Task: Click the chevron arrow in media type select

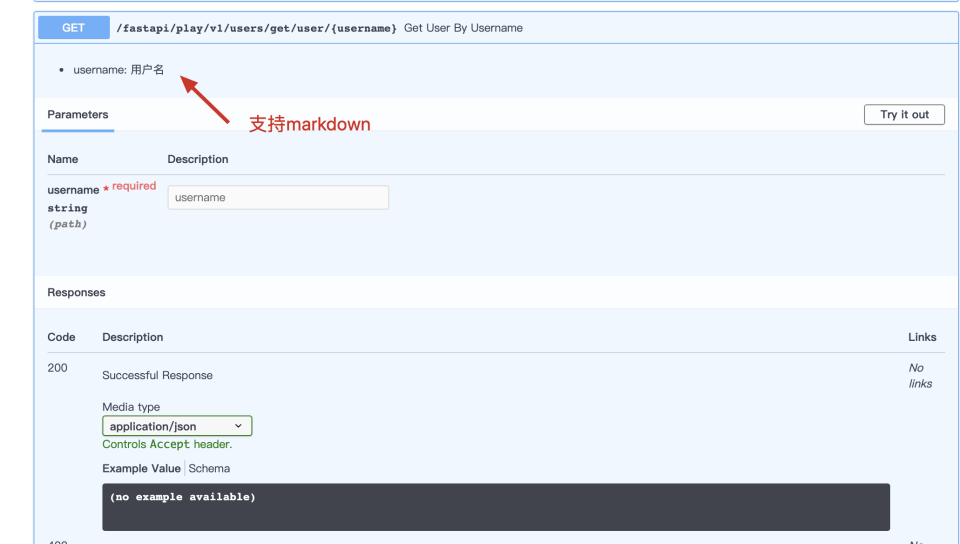Action: pyautogui.click(x=238, y=426)
